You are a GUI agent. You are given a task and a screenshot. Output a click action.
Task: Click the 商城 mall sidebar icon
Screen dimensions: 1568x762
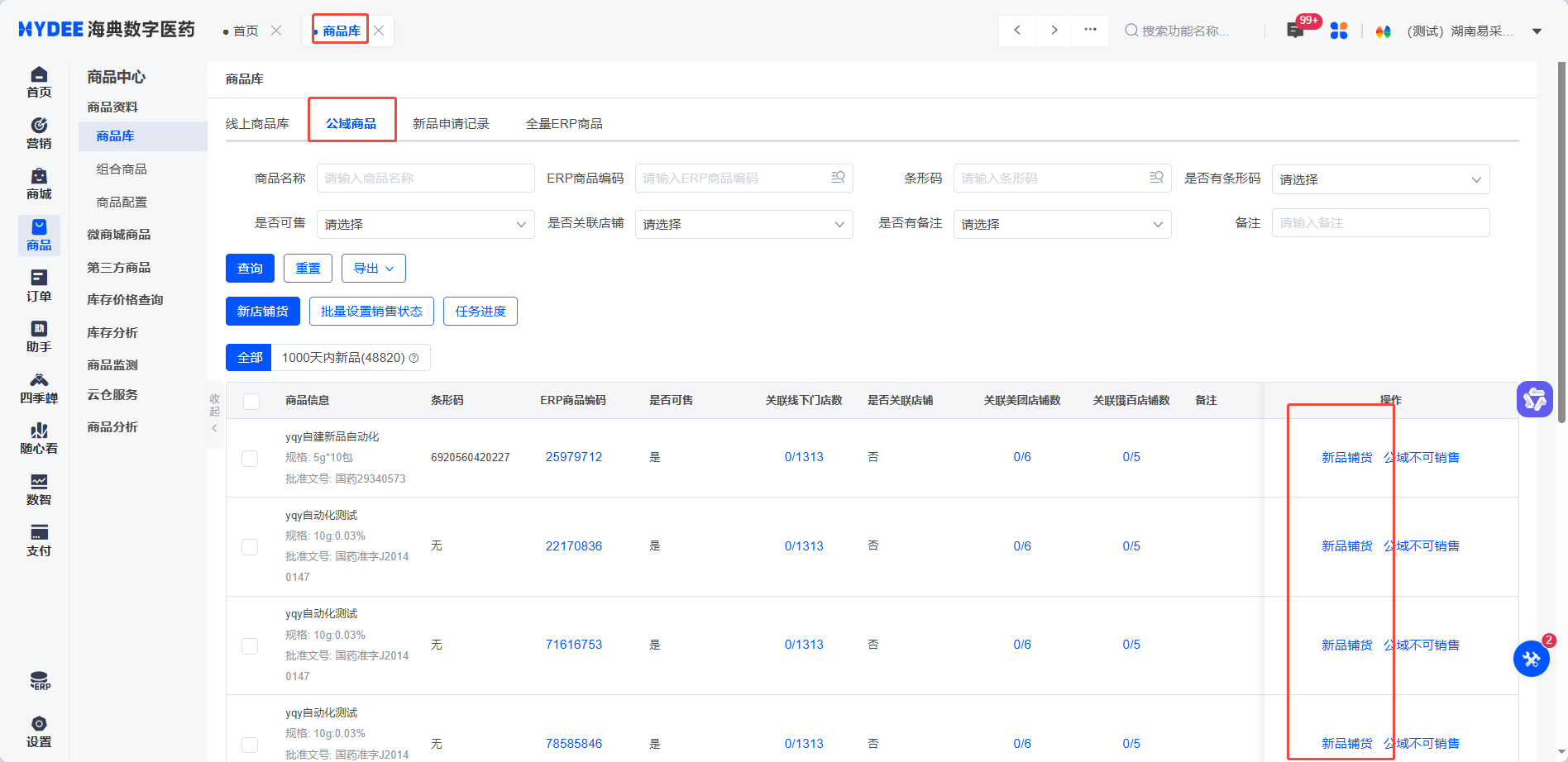[x=39, y=183]
